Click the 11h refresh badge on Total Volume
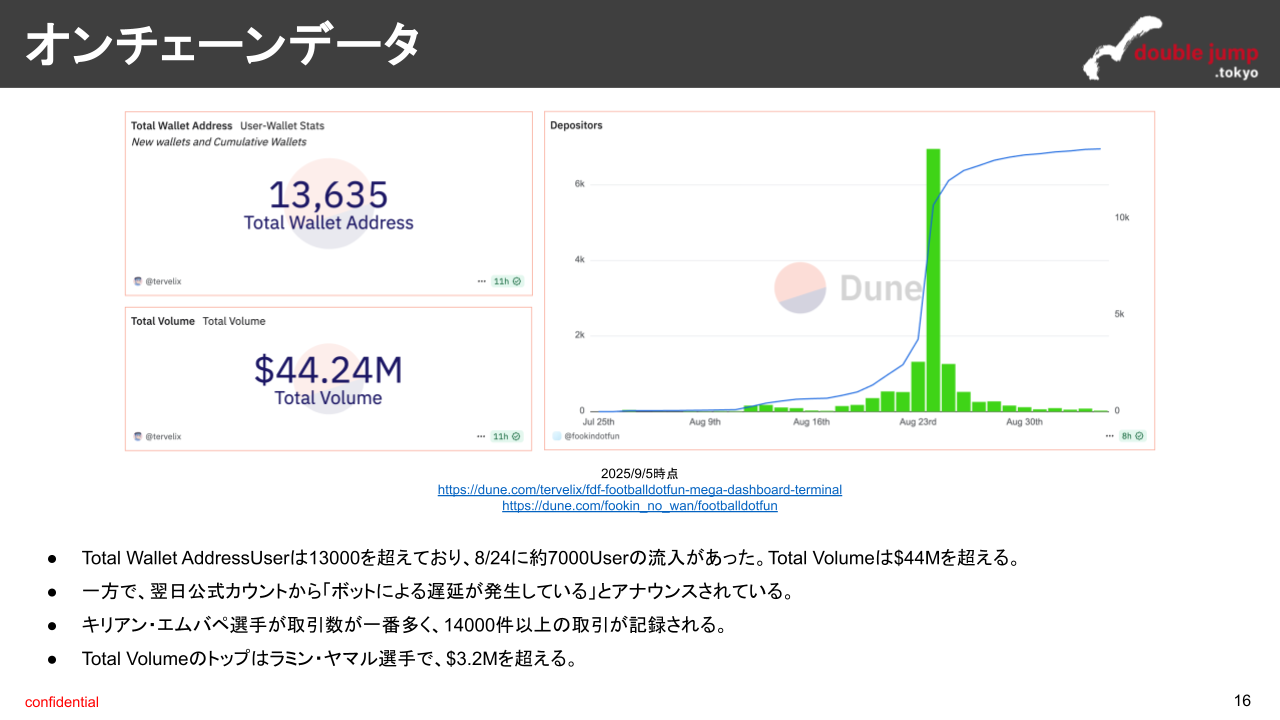Viewport: 1280px width, 720px height. pos(507,437)
